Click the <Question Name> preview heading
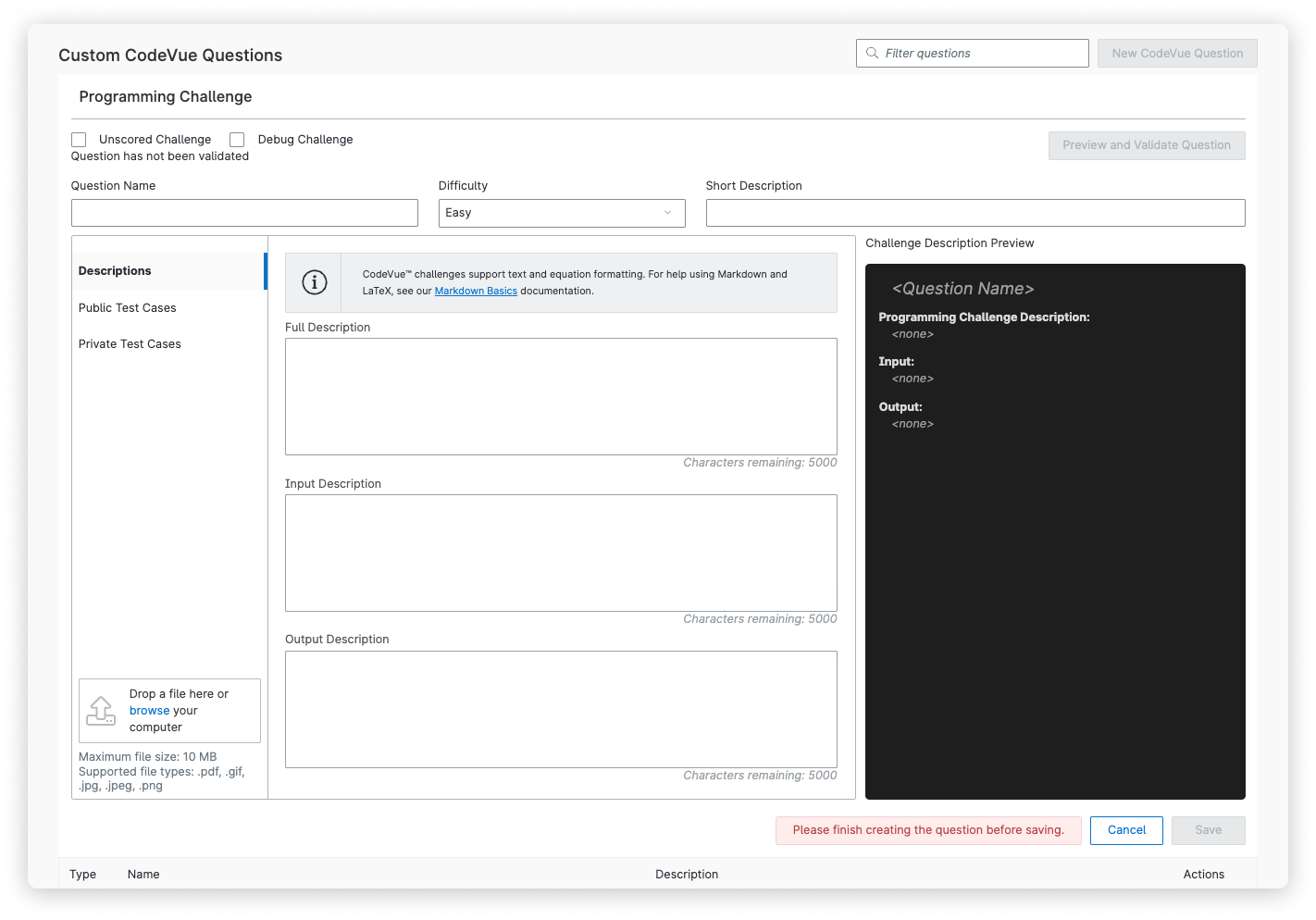 click(x=962, y=289)
